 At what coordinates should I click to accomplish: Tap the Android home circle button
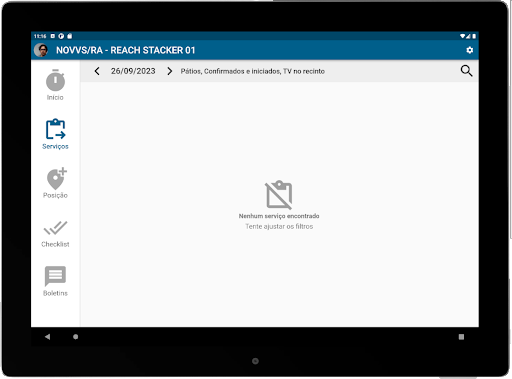point(76,337)
